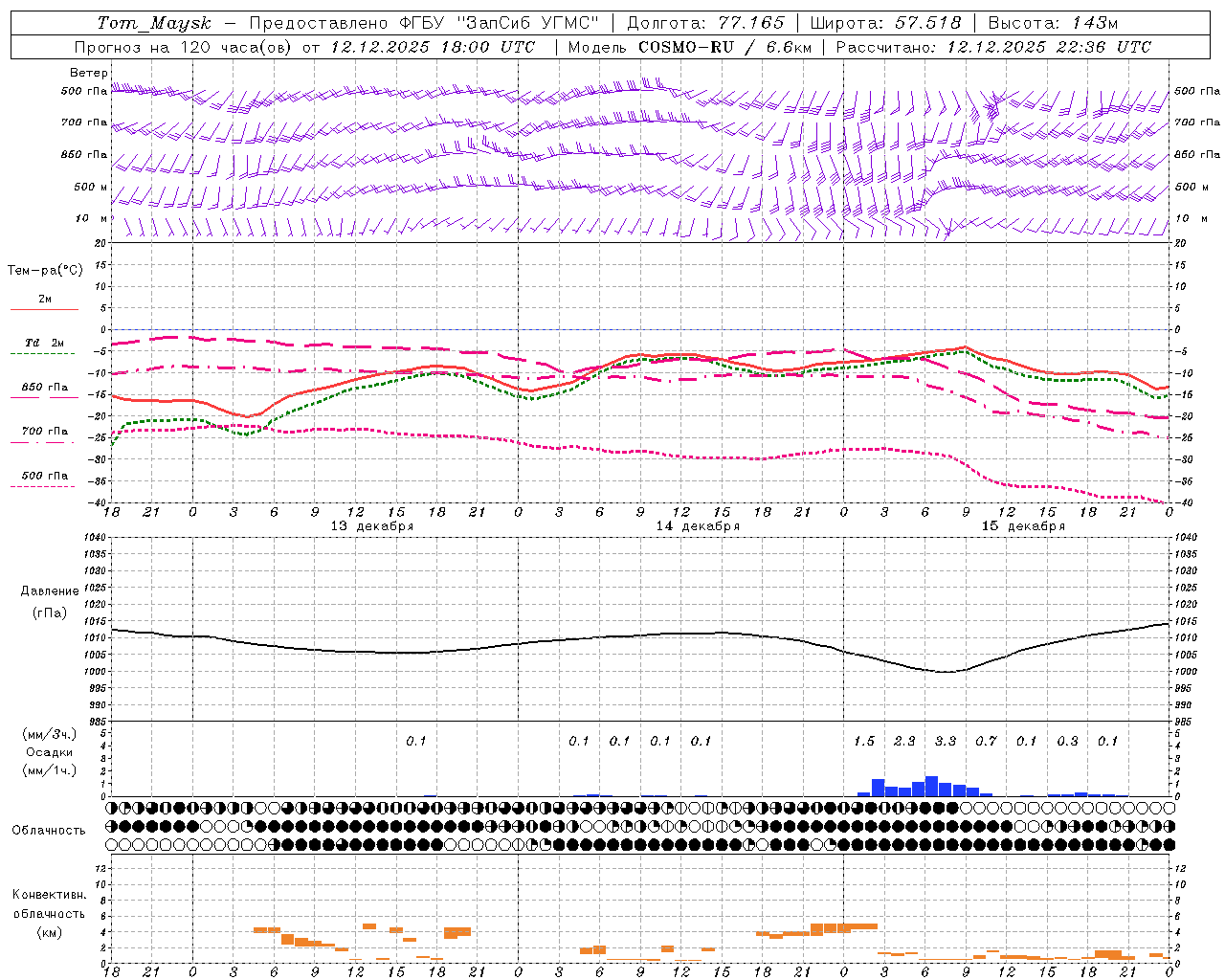The height and width of the screenshot is (980, 1225).
Task: Click the 0.3 precipitation amount
Action: pyautogui.click(x=1067, y=742)
